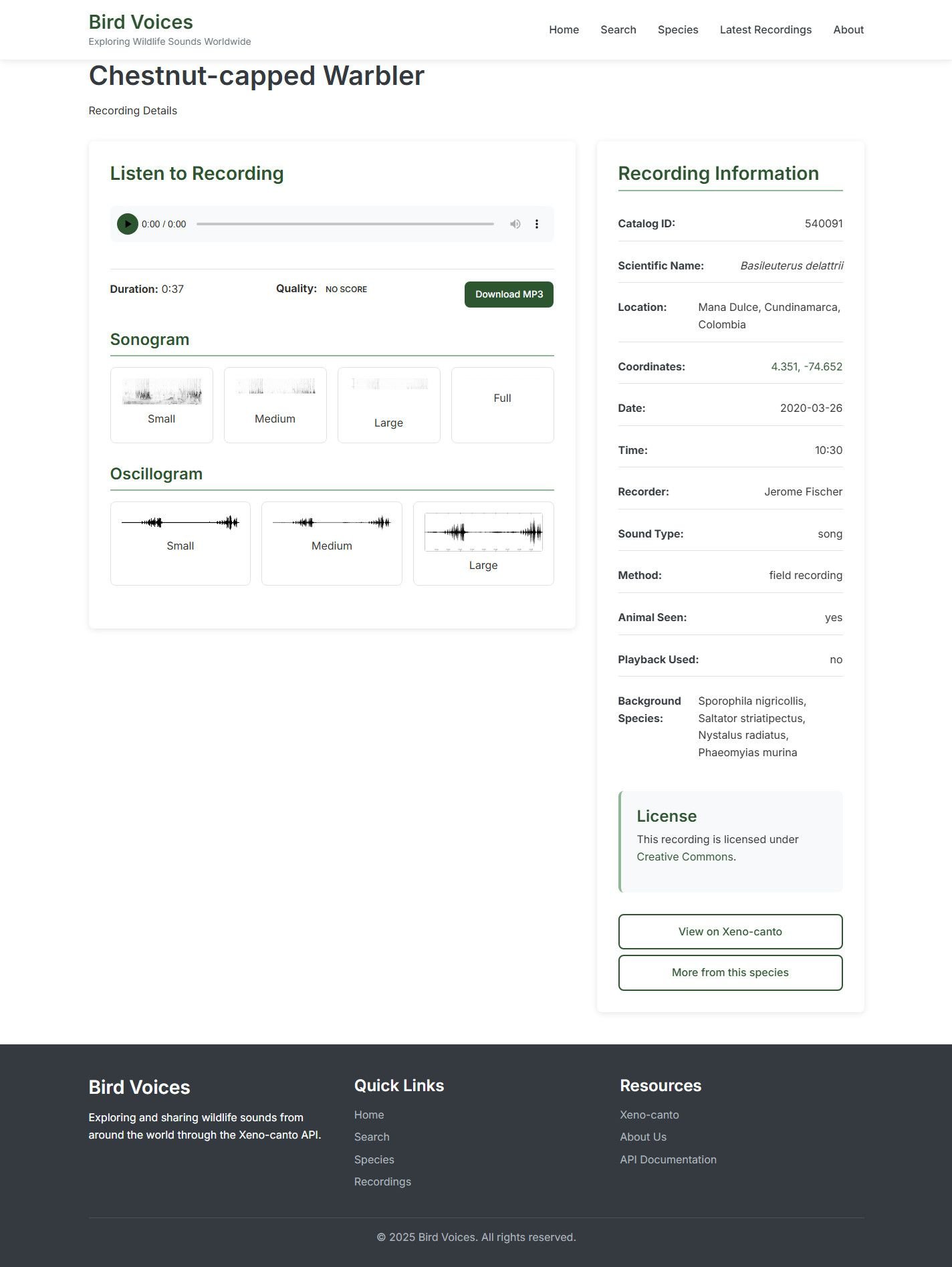Click the background species list text
The height and width of the screenshot is (1267, 952).
[753, 727]
